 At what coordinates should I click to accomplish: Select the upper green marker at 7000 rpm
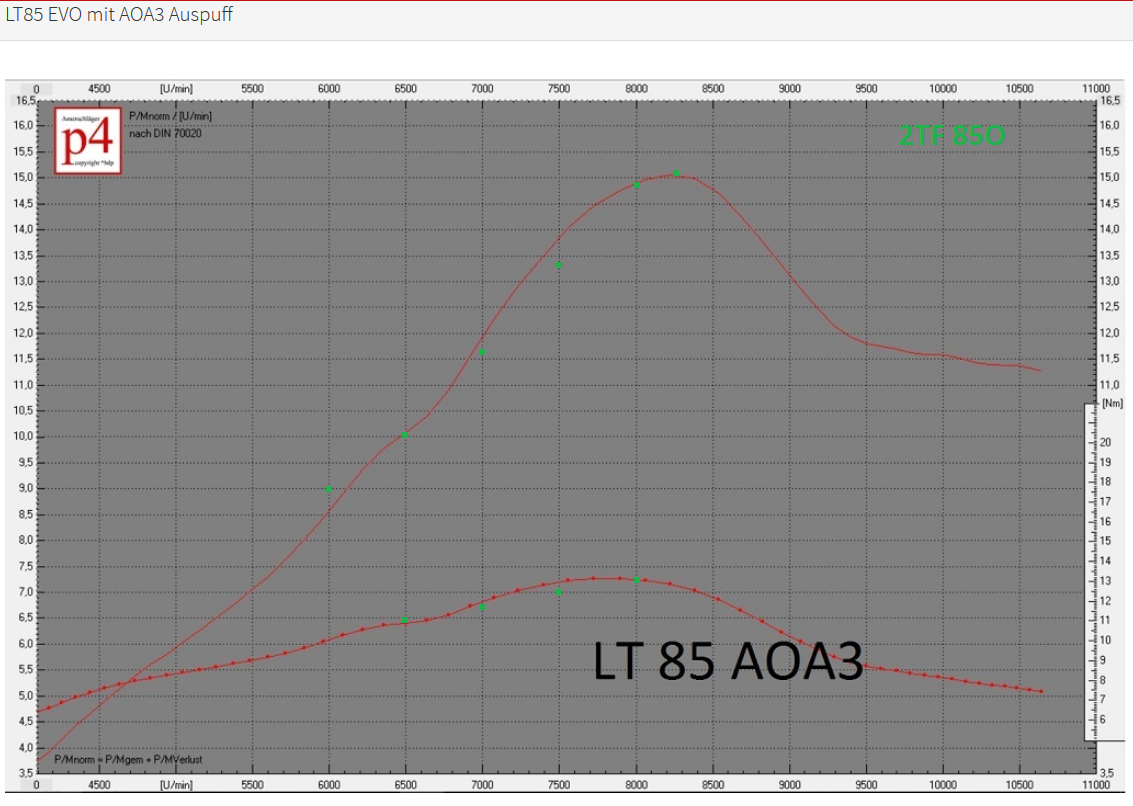(482, 352)
